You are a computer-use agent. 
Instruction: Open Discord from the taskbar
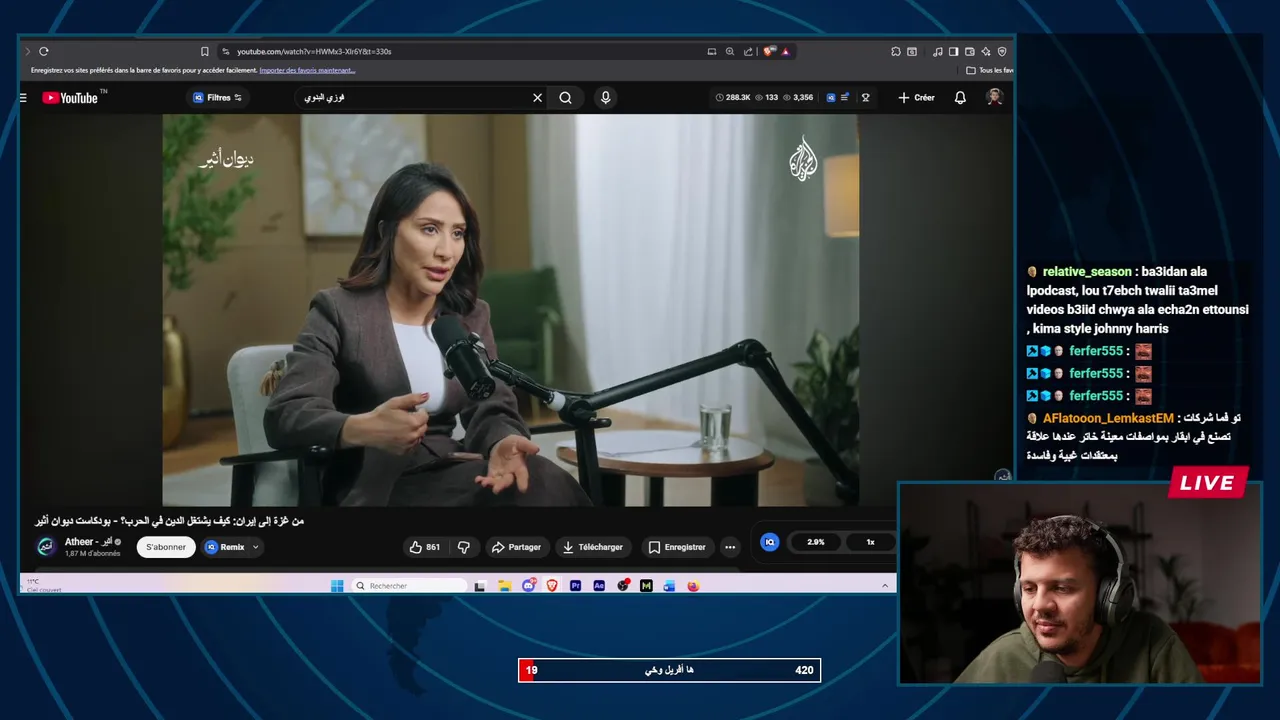click(528, 586)
